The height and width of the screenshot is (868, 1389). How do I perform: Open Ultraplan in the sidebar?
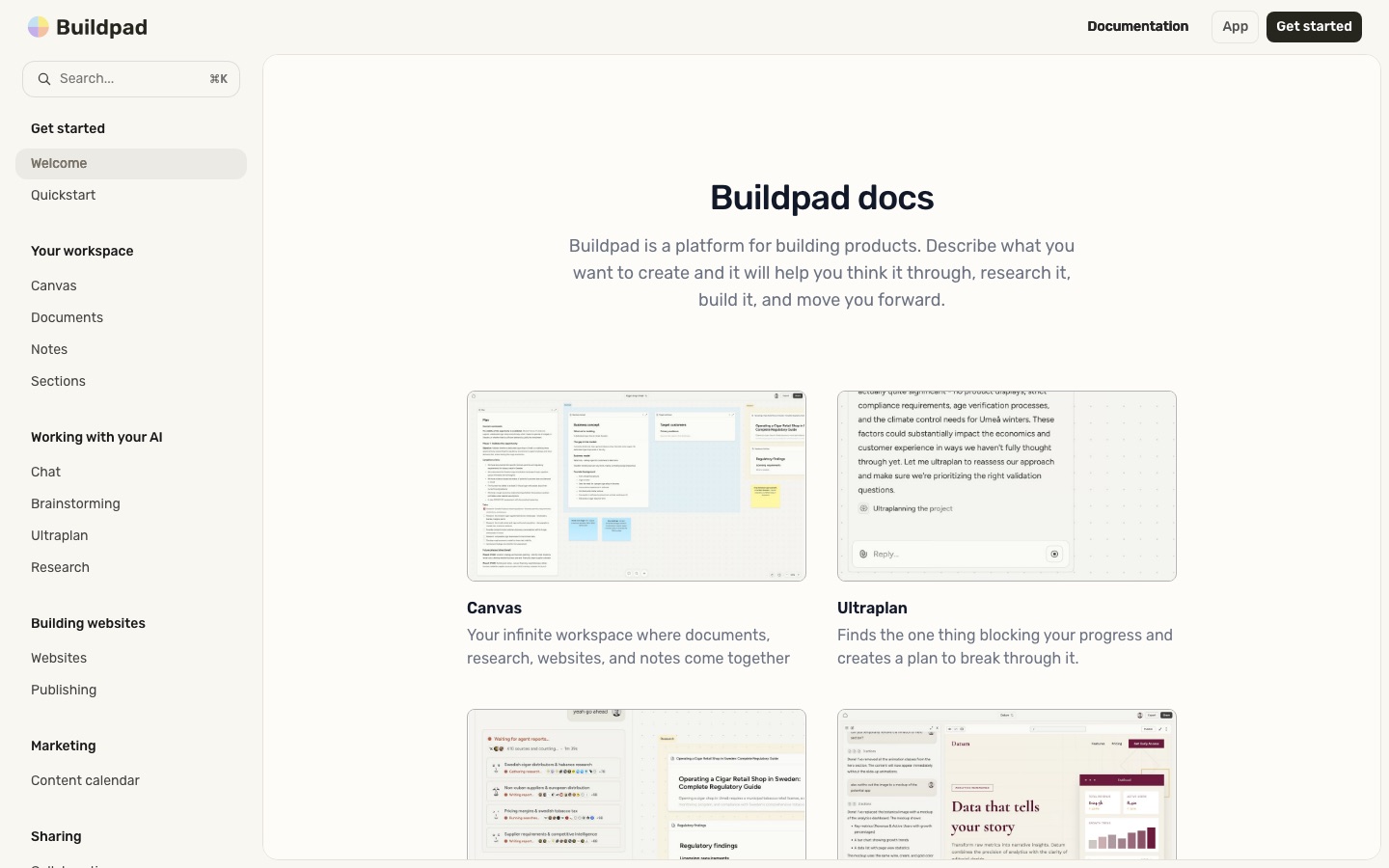pyautogui.click(x=59, y=536)
